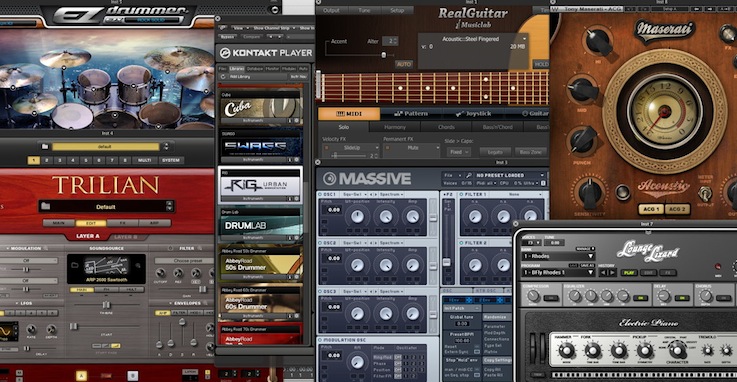Adjust the Maserati Sensitivity knob
737x382 pixels.
[x=589, y=192]
